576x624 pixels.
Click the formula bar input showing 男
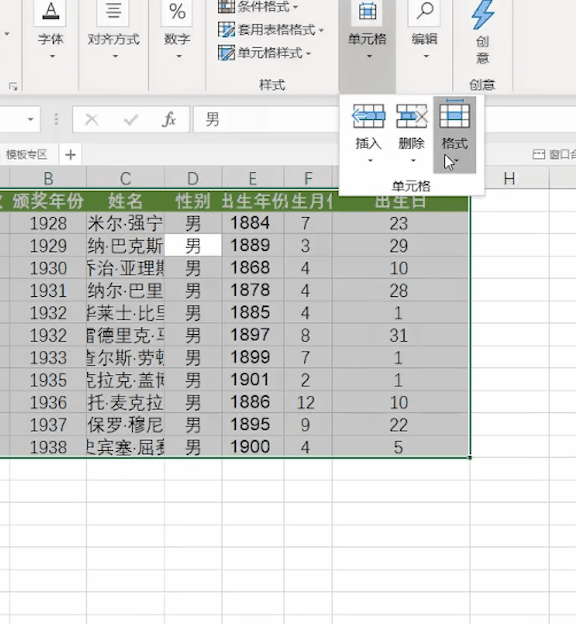[x=266, y=119]
